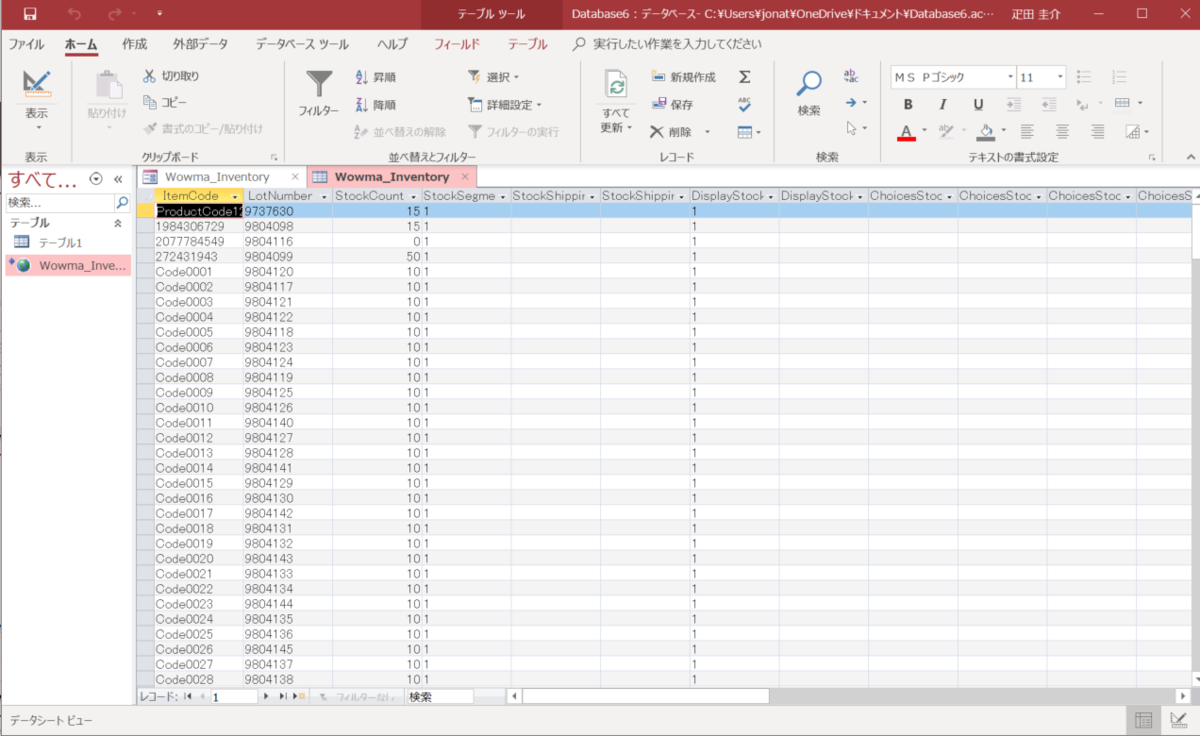
Task: Toggle Underline formatting
Action: (x=977, y=104)
